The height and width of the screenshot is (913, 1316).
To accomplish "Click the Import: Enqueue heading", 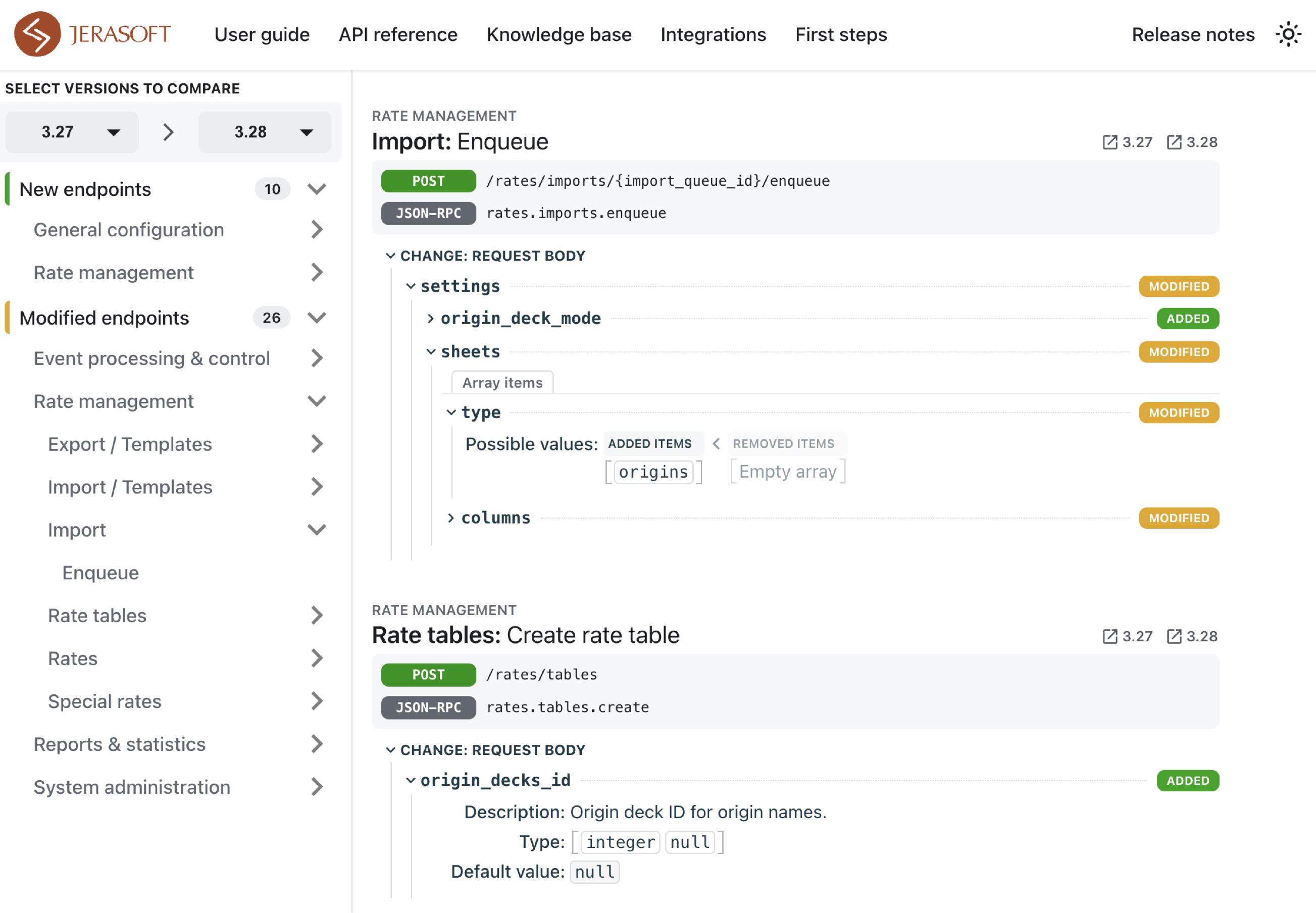I will pyautogui.click(x=460, y=141).
